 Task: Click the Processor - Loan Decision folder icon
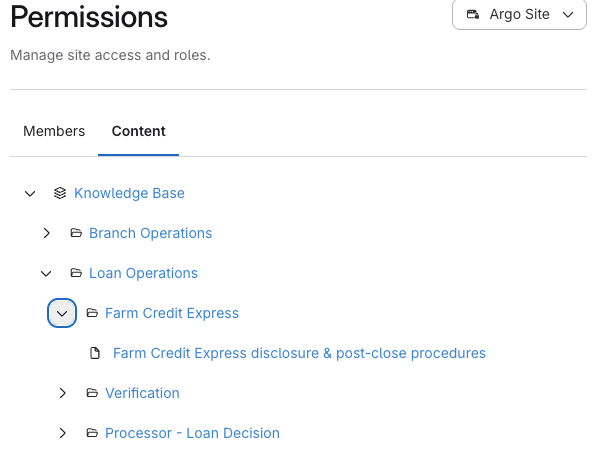(x=92, y=433)
